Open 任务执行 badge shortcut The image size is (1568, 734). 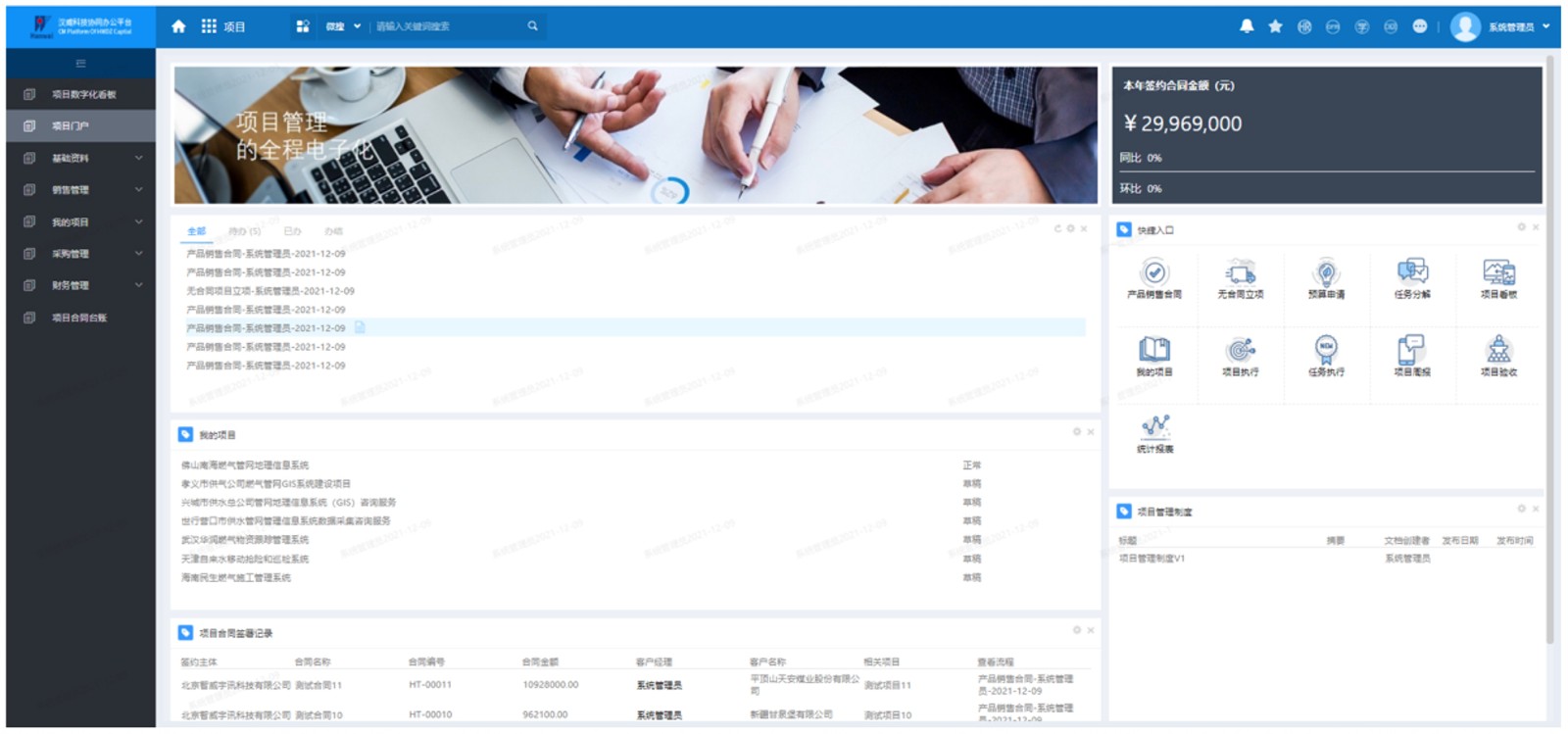pyautogui.click(x=1326, y=356)
